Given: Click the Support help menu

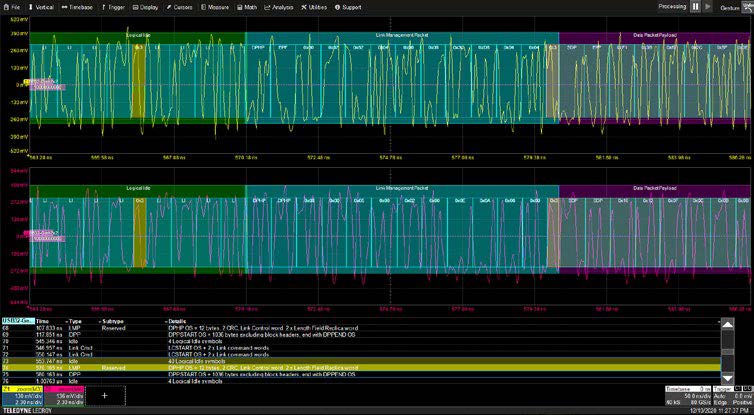Looking at the screenshot, I should (347, 6).
